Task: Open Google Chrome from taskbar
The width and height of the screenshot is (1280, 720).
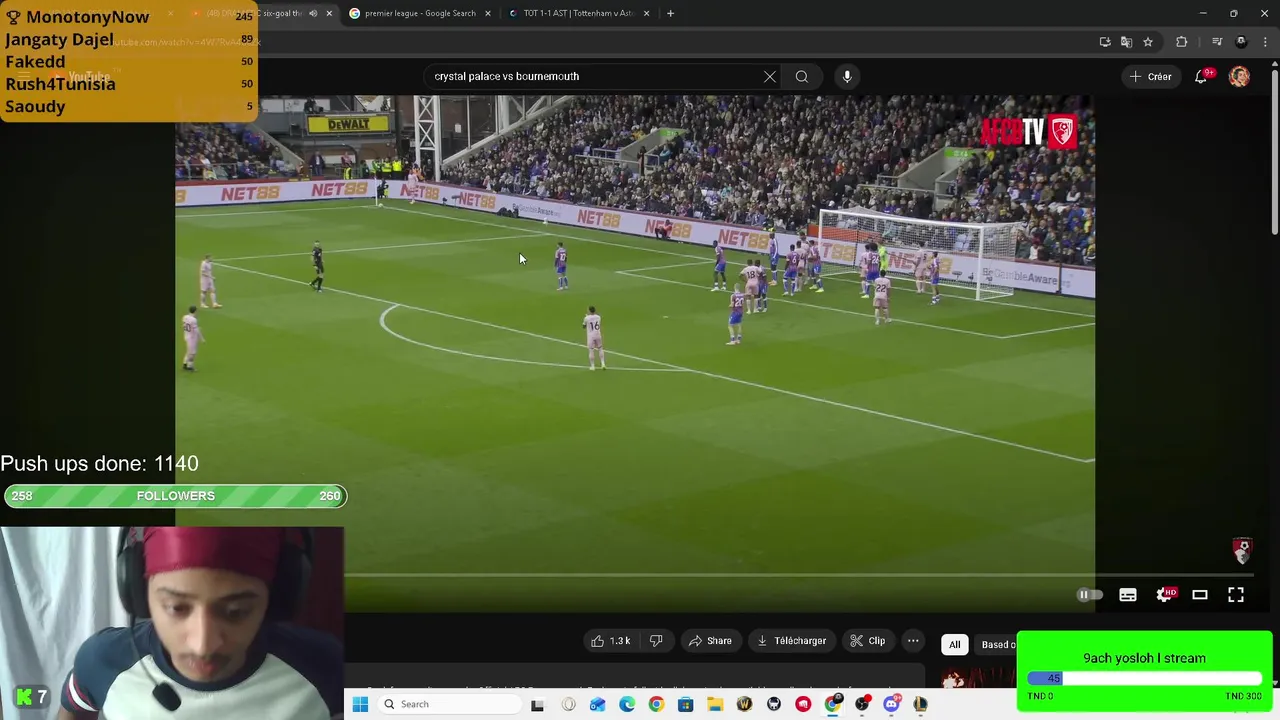Action: point(656,705)
